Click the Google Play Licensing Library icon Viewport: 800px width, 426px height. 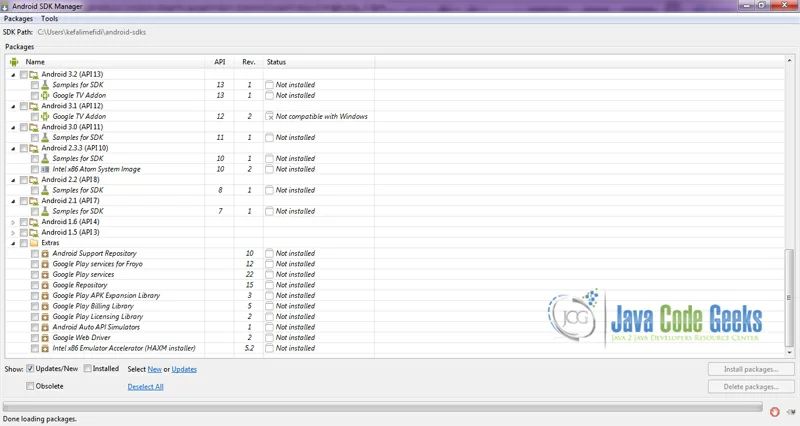pos(45,317)
